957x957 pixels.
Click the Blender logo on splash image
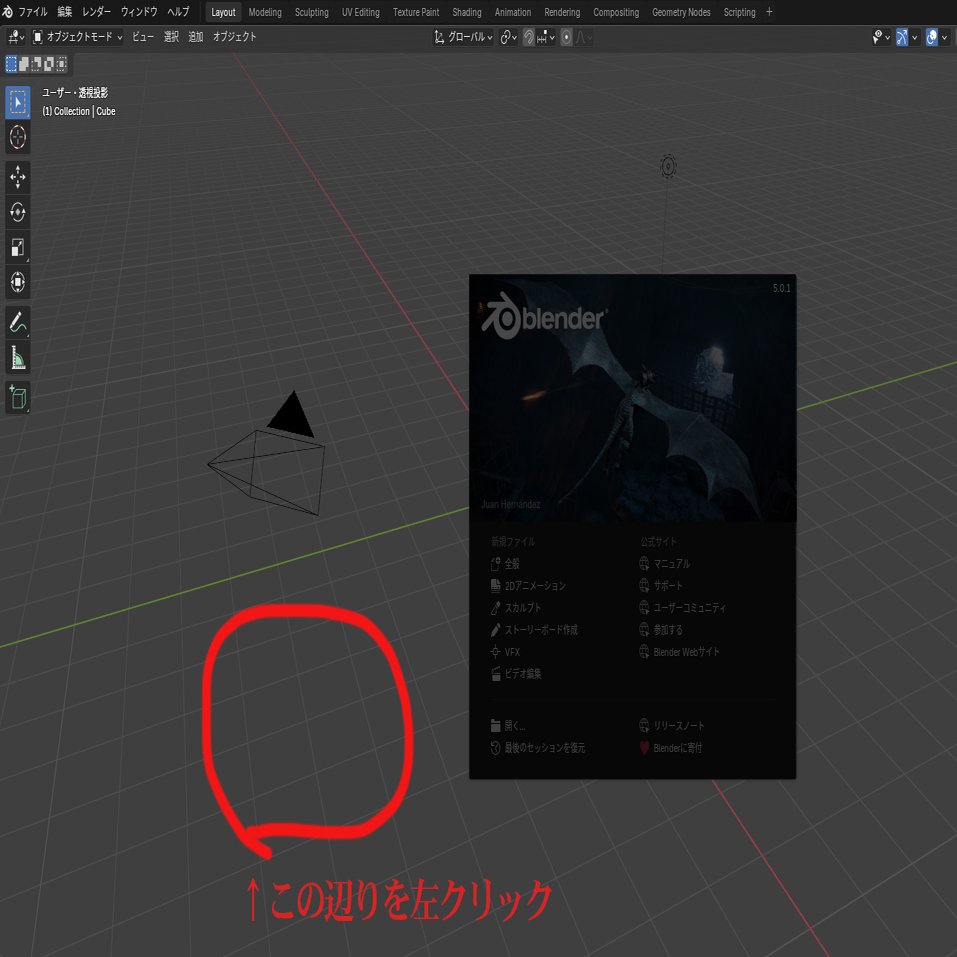[543, 316]
